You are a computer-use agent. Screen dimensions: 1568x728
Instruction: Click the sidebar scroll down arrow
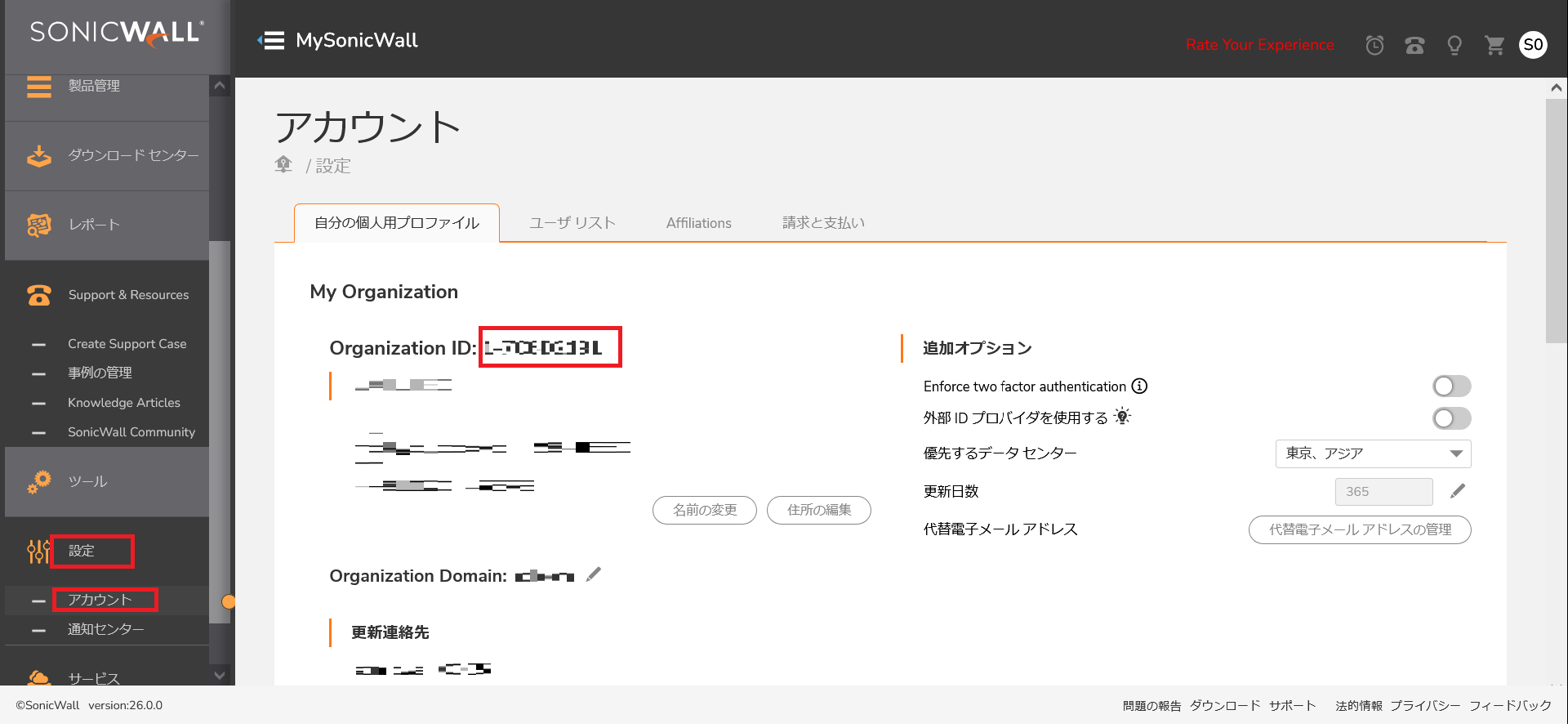tap(219, 676)
